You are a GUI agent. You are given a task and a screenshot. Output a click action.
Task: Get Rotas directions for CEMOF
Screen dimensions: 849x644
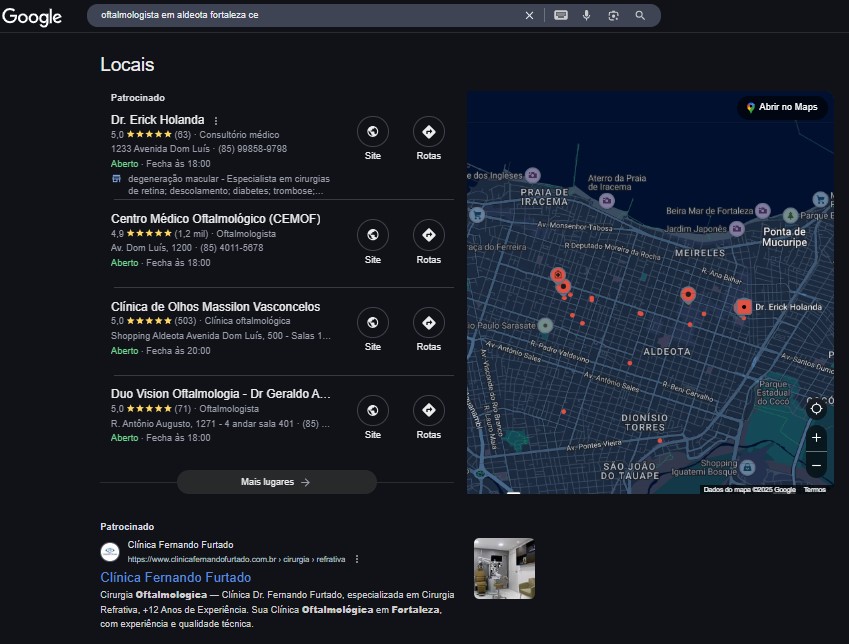point(429,235)
